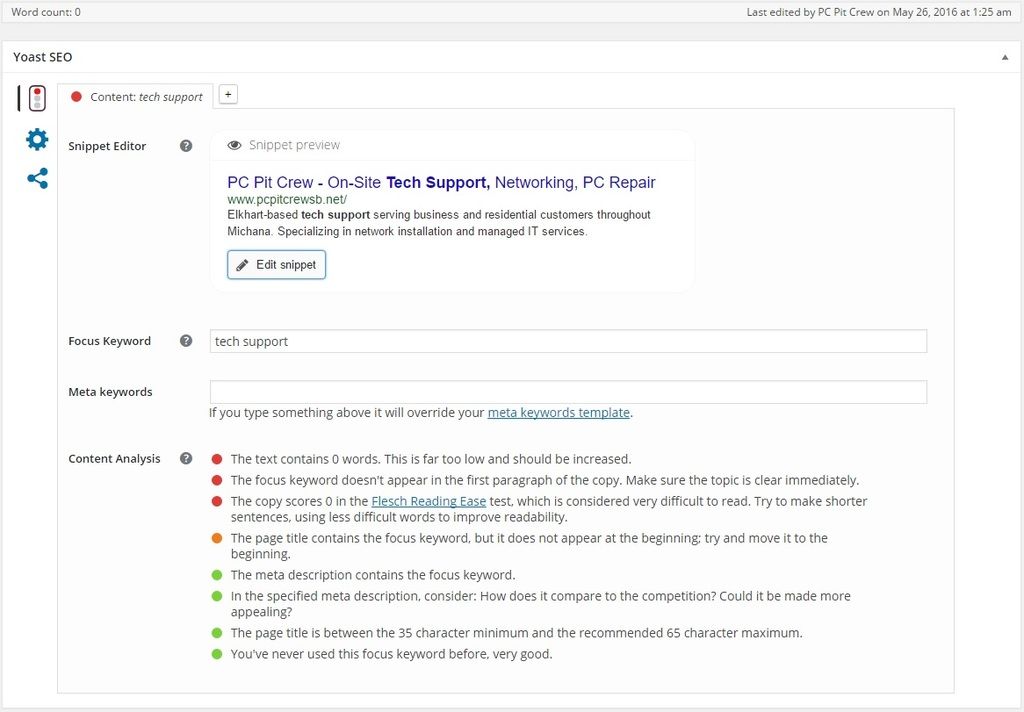Screen dimensions: 1024x712
Task: Click the Meta keywords label
Action: [110, 391]
